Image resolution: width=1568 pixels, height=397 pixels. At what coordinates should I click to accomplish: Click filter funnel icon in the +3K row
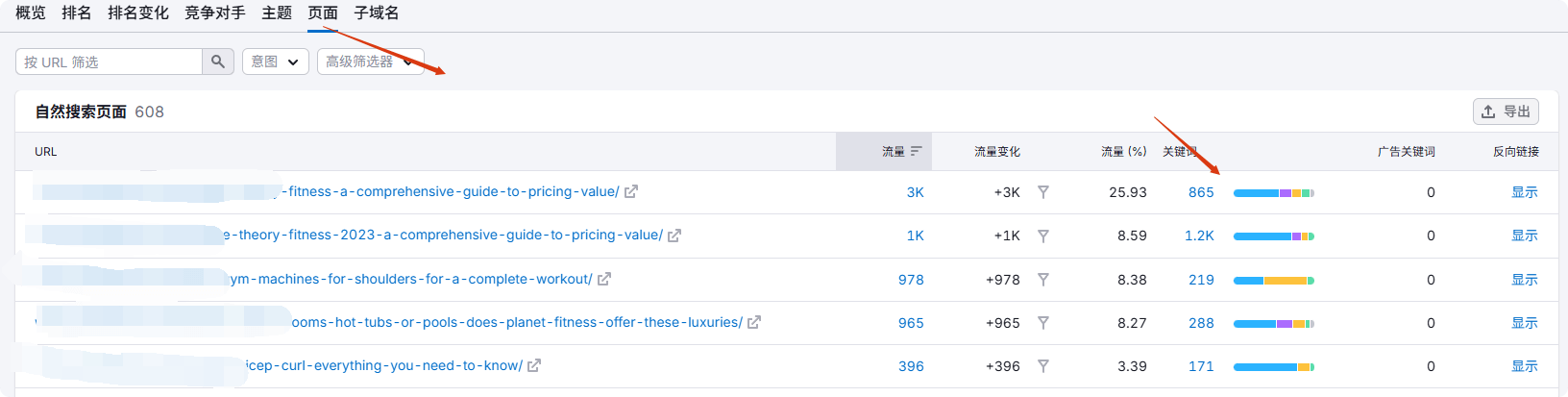click(1043, 192)
